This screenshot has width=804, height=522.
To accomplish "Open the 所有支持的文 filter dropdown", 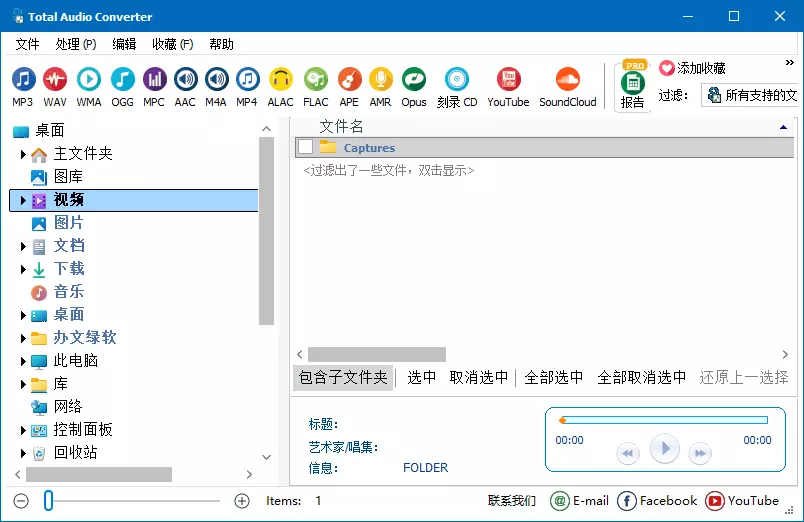I will click(x=752, y=96).
